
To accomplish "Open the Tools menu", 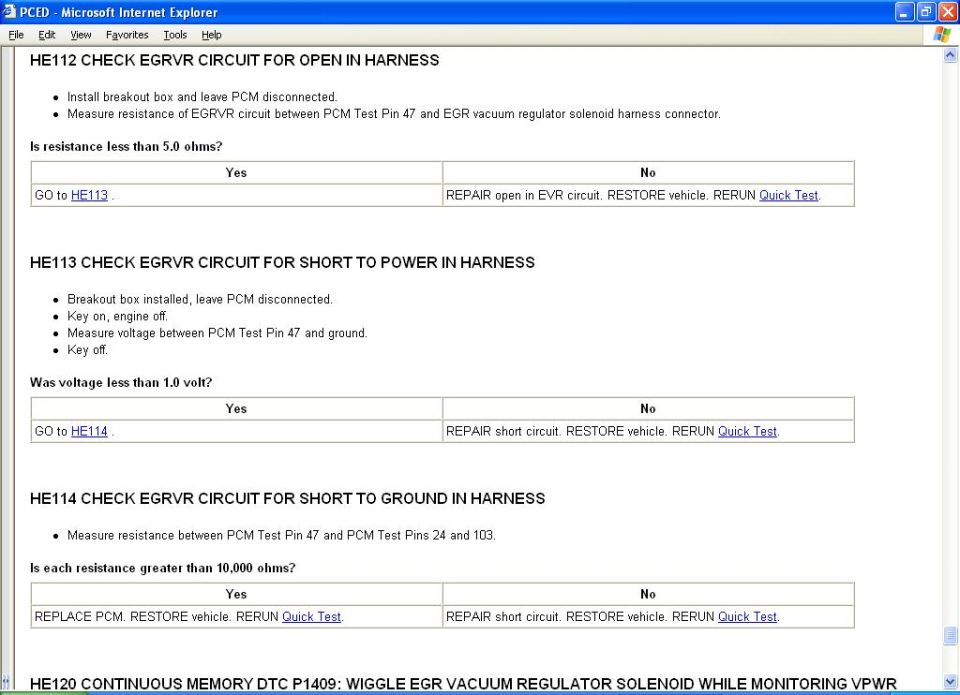I will pos(175,35).
